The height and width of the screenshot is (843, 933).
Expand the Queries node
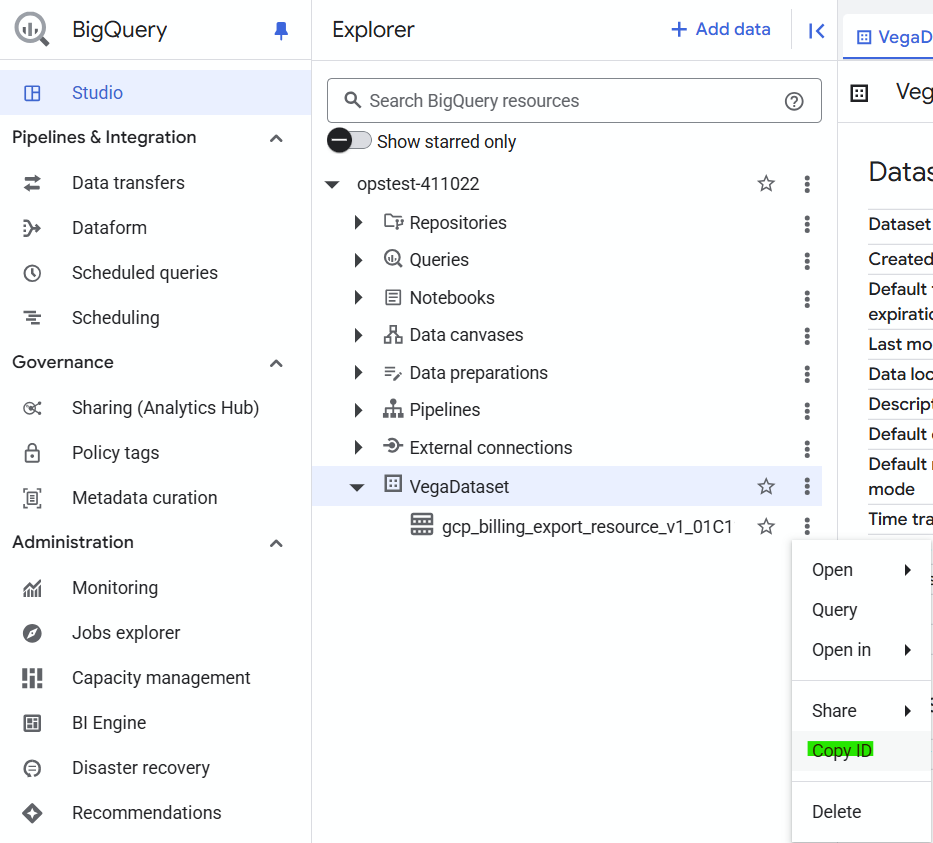click(358, 260)
